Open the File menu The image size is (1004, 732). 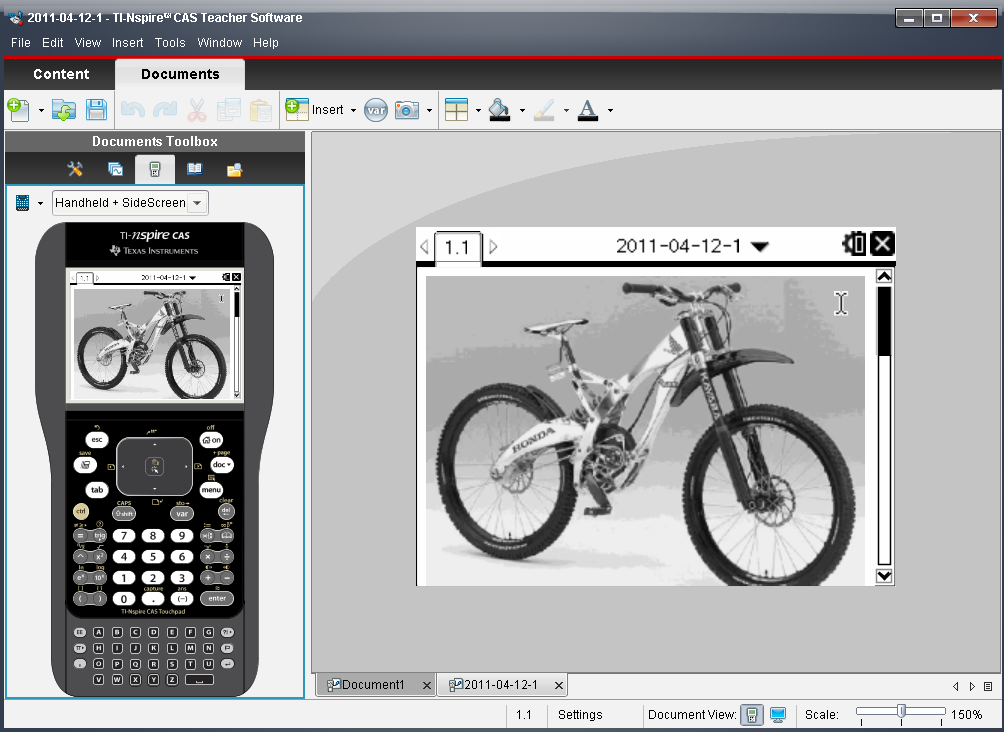tap(20, 42)
